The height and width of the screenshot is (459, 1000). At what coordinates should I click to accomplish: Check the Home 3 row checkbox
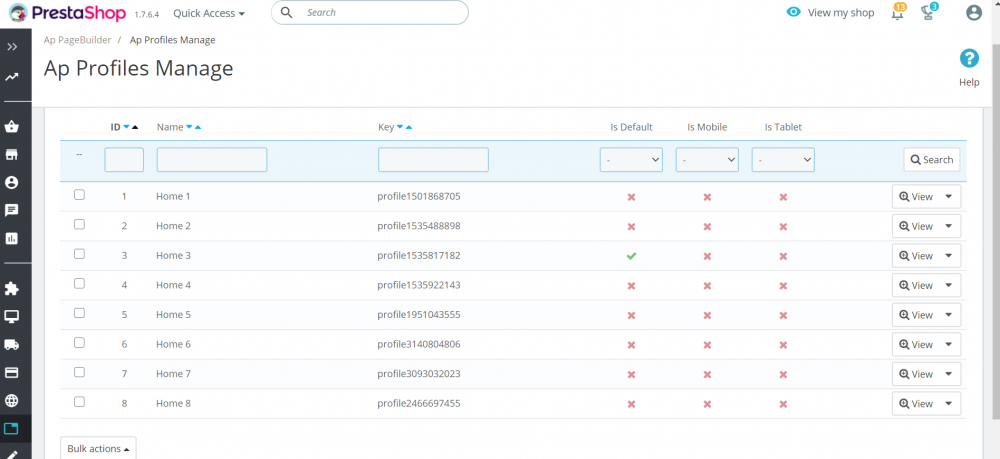pyautogui.click(x=79, y=254)
